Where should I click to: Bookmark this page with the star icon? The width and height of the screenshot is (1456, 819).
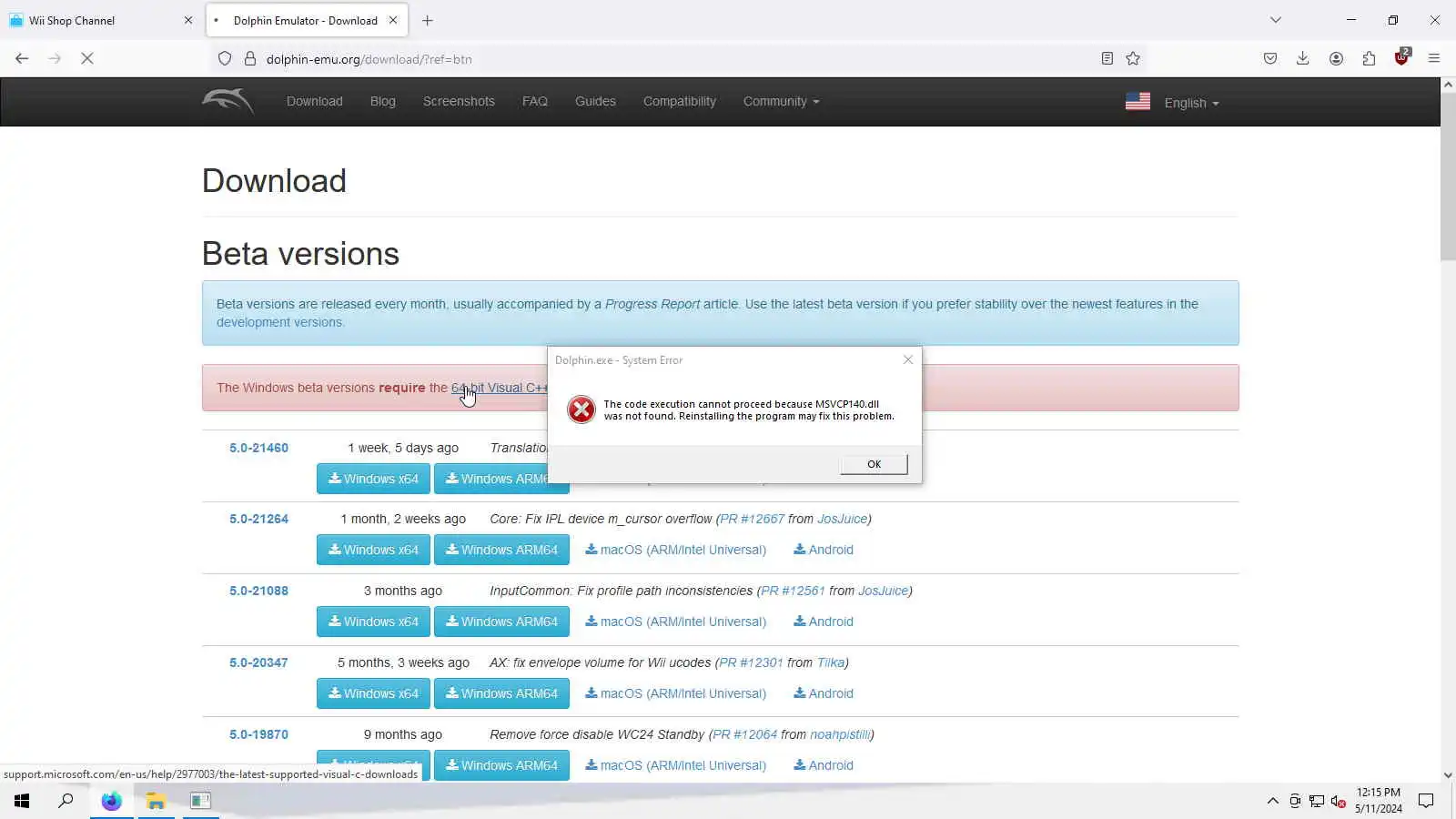point(1133,58)
